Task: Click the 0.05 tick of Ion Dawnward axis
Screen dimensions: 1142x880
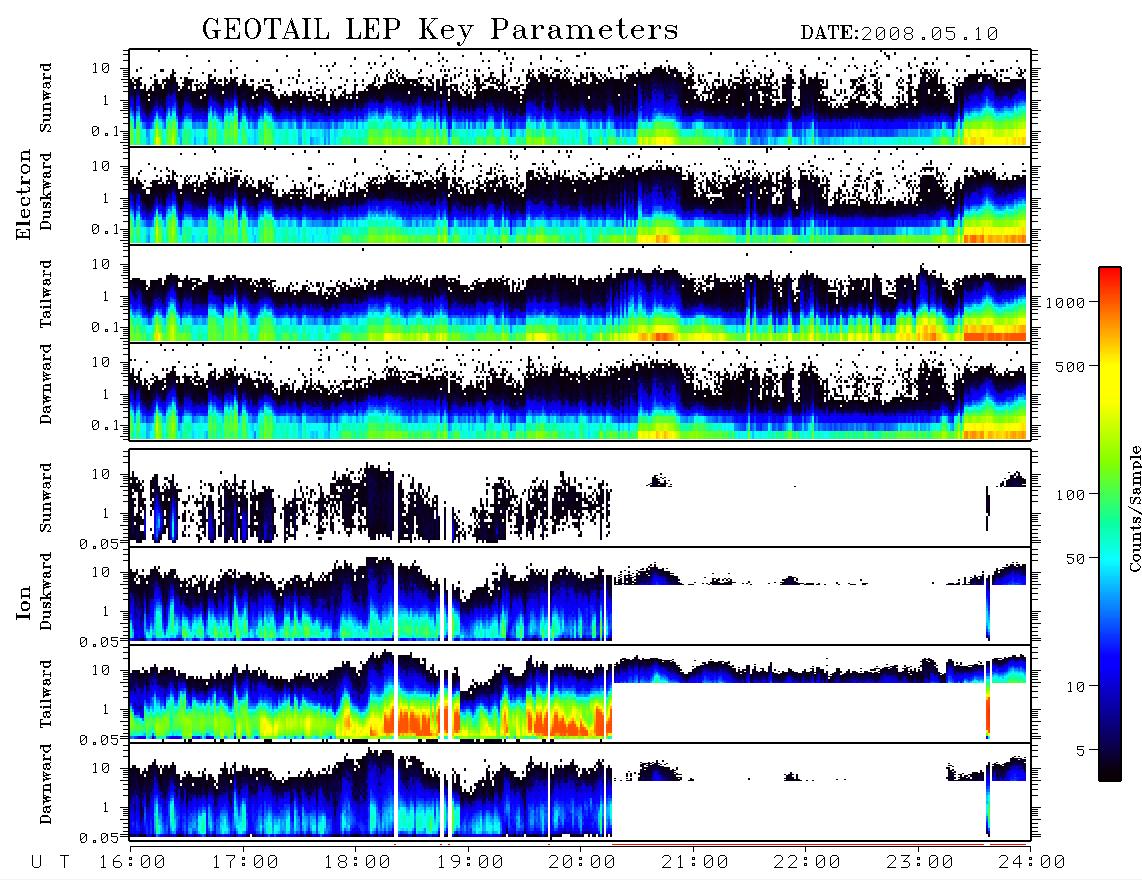Action: pyautogui.click(x=101, y=838)
